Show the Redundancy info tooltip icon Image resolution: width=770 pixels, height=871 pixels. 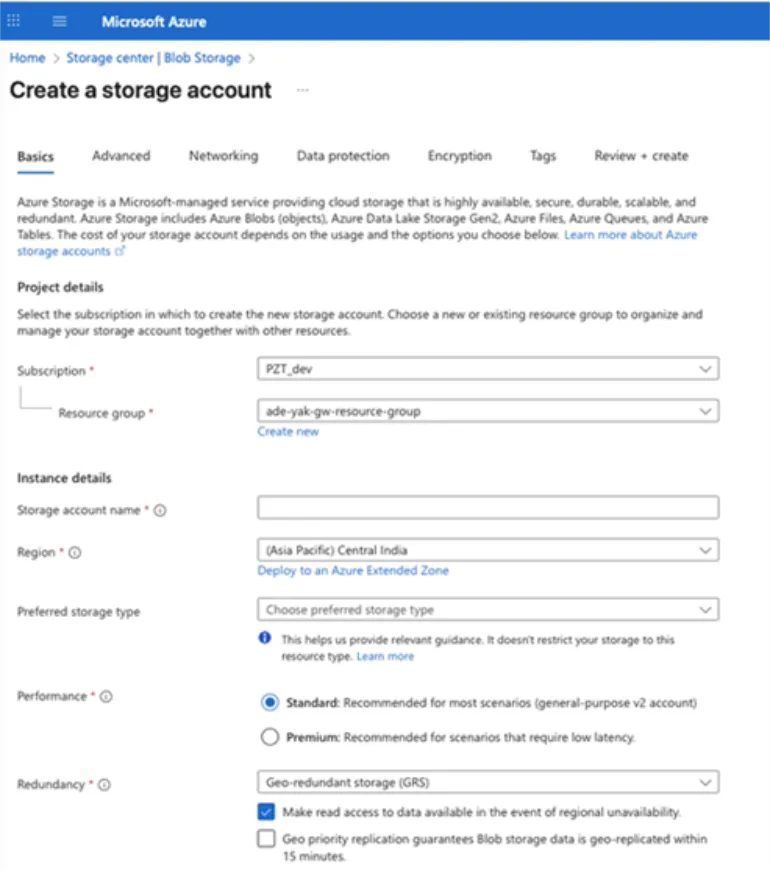104,784
